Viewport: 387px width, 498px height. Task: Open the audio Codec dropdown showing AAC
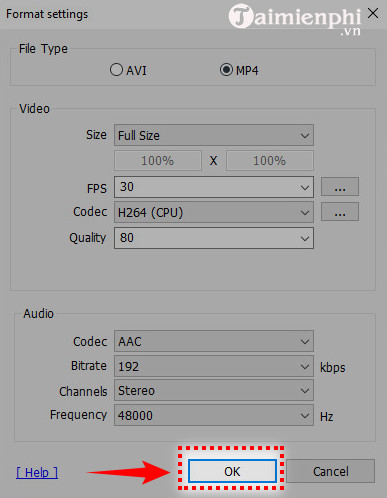coord(214,341)
